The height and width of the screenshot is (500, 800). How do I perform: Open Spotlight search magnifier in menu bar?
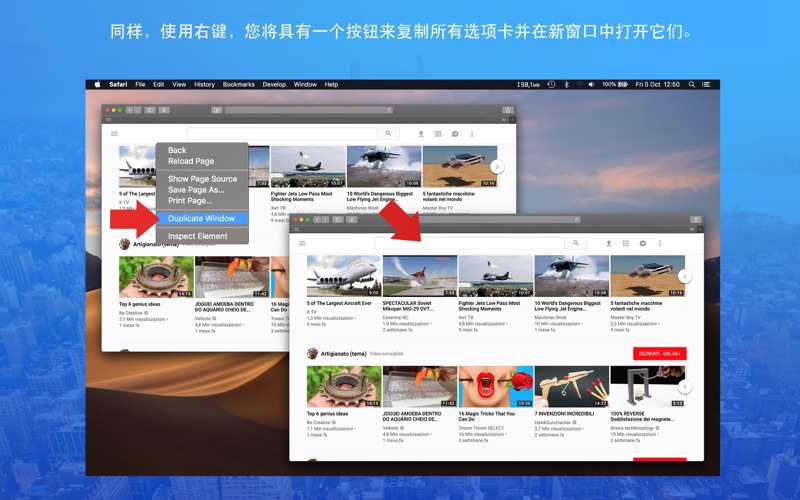692,85
